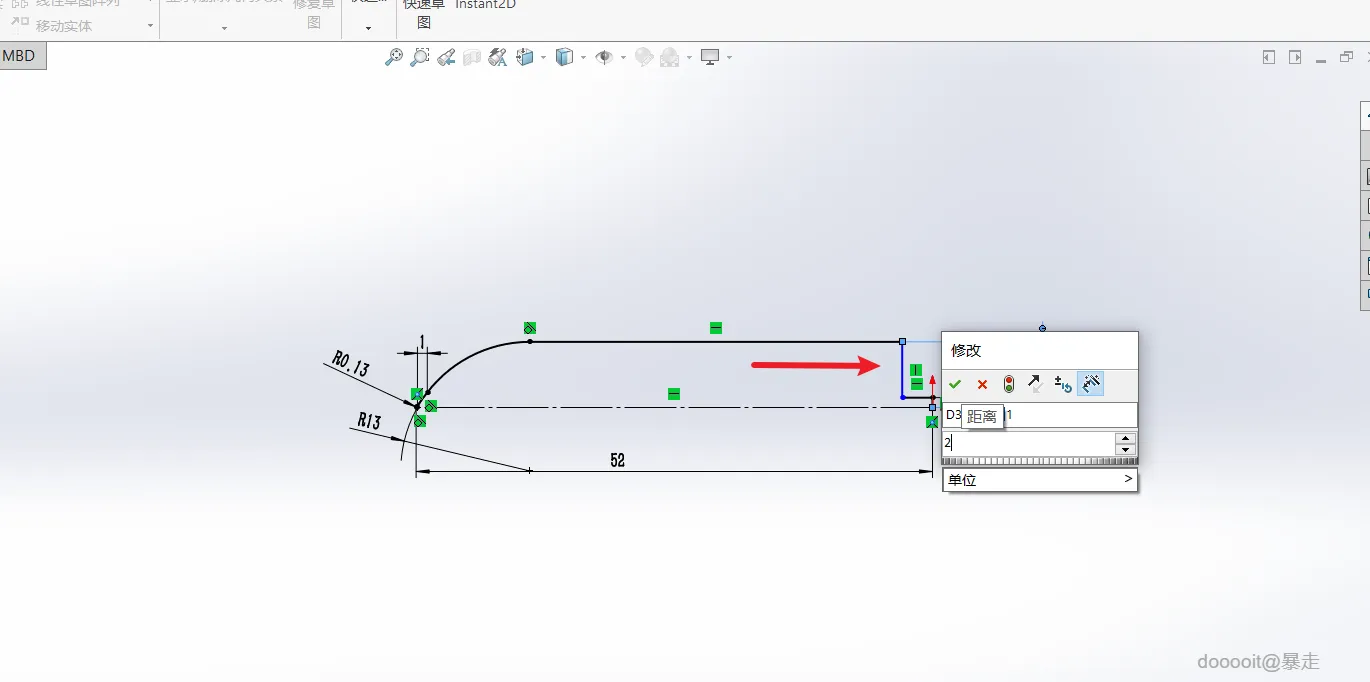The height and width of the screenshot is (682, 1370).
Task: Click the Reset spin increment icon
Action: 1063,384
